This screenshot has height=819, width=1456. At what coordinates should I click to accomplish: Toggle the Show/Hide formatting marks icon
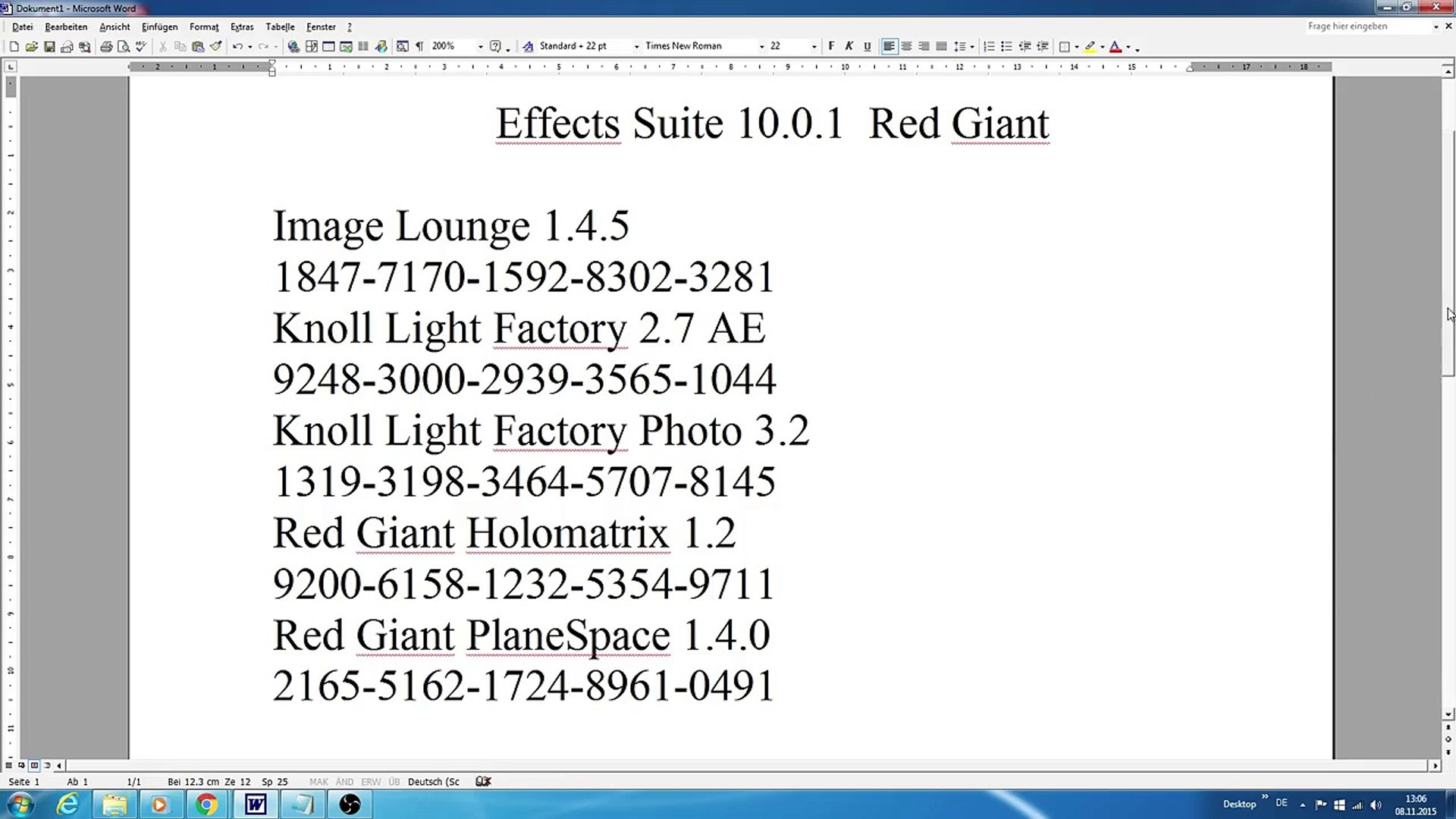tap(419, 46)
